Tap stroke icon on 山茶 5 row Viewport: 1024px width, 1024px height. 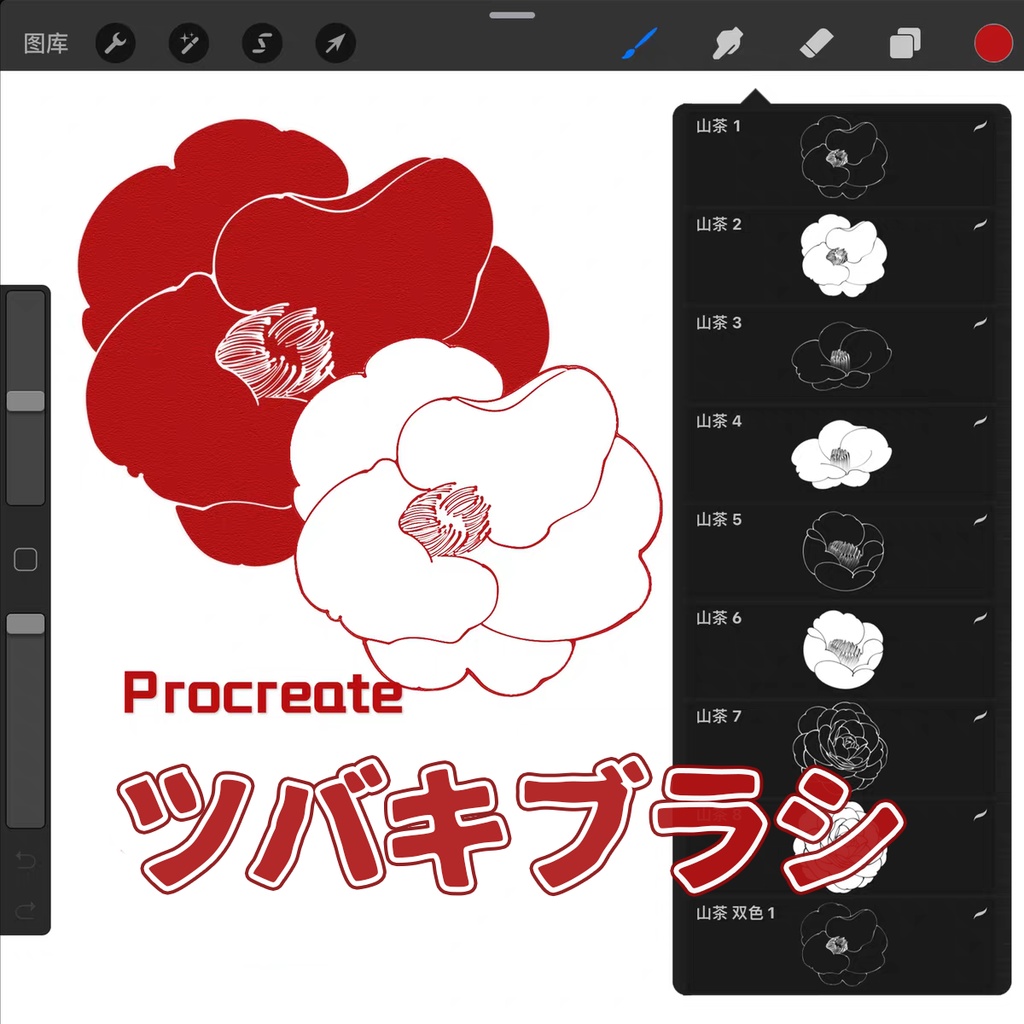pyautogui.click(x=980, y=520)
